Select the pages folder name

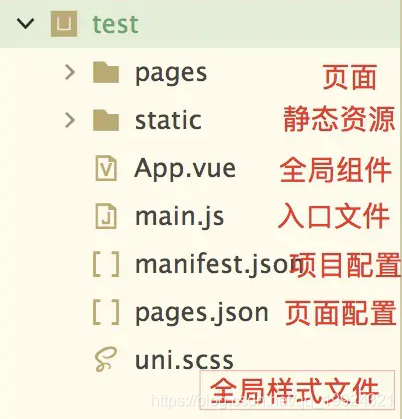(171, 74)
